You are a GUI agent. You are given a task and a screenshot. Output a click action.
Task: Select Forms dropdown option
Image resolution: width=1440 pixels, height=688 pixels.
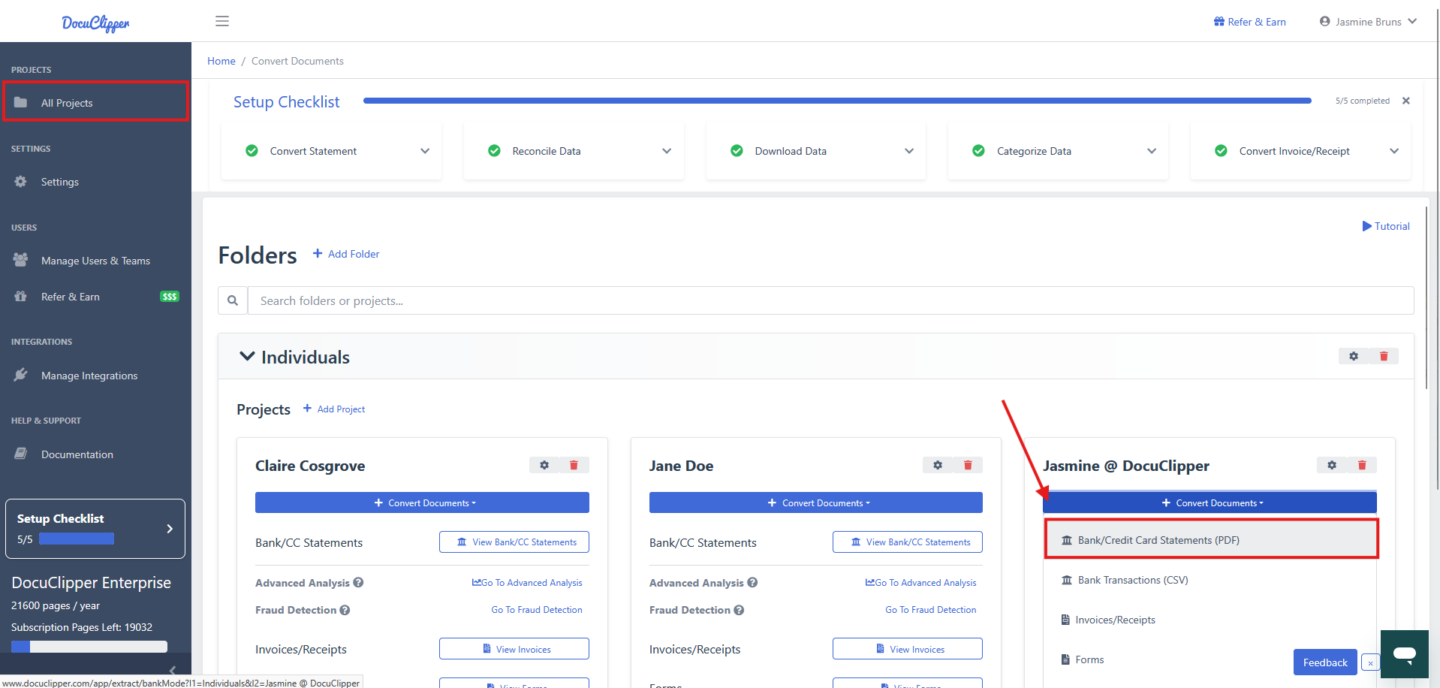pos(1170,660)
